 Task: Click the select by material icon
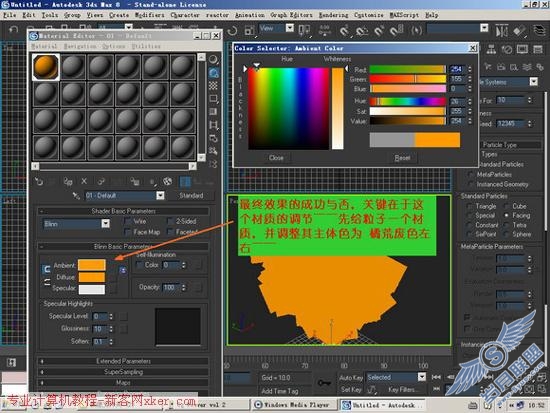[x=213, y=151]
